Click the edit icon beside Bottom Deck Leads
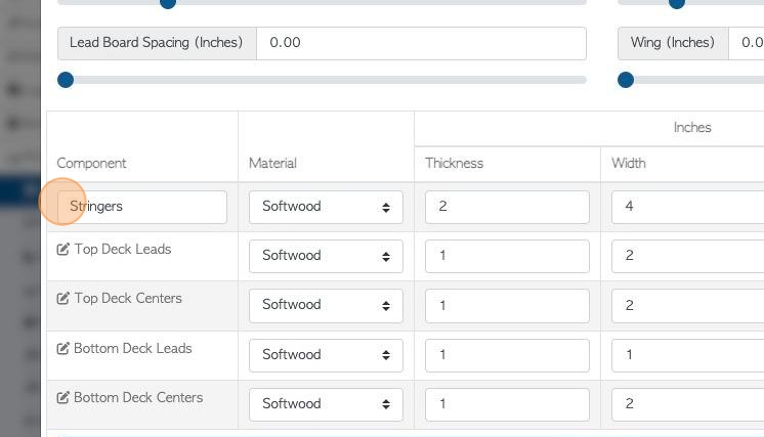764x437 pixels. 63,348
